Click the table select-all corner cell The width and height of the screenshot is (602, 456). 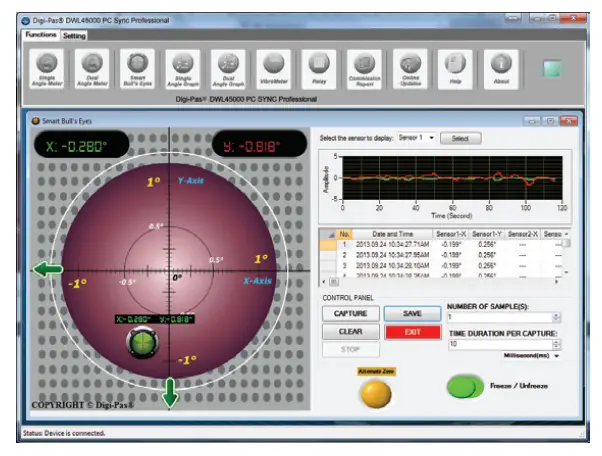tap(328, 234)
